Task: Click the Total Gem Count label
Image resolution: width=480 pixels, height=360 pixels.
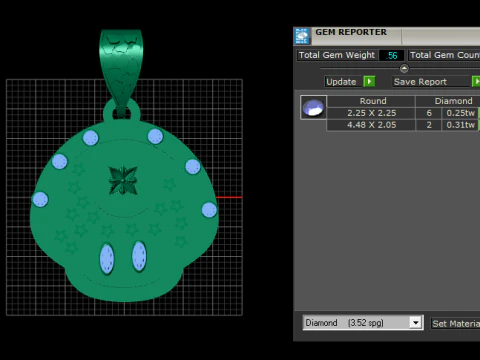Action: click(x=444, y=55)
